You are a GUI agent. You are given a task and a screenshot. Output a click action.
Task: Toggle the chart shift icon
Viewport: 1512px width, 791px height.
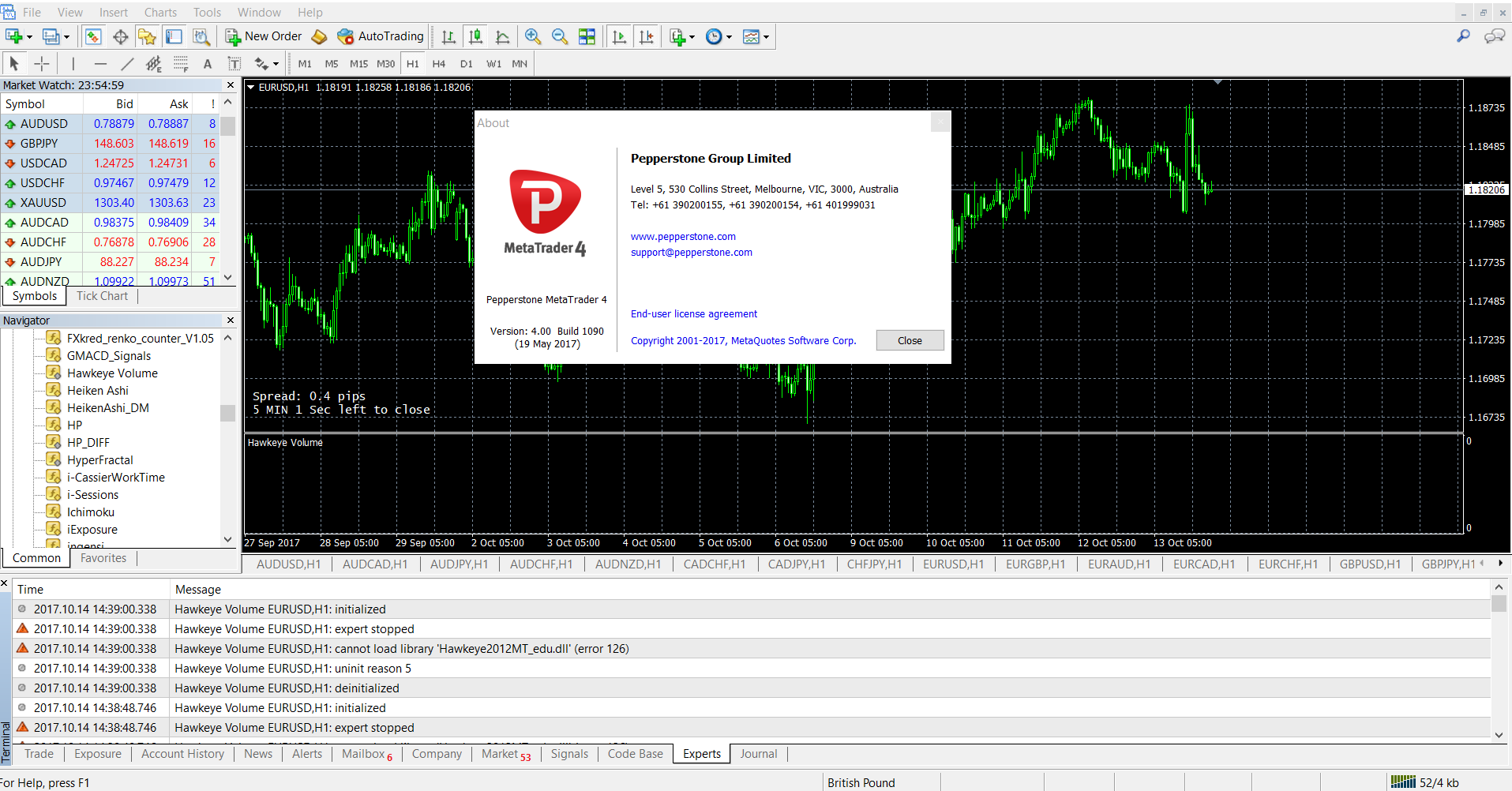[647, 36]
